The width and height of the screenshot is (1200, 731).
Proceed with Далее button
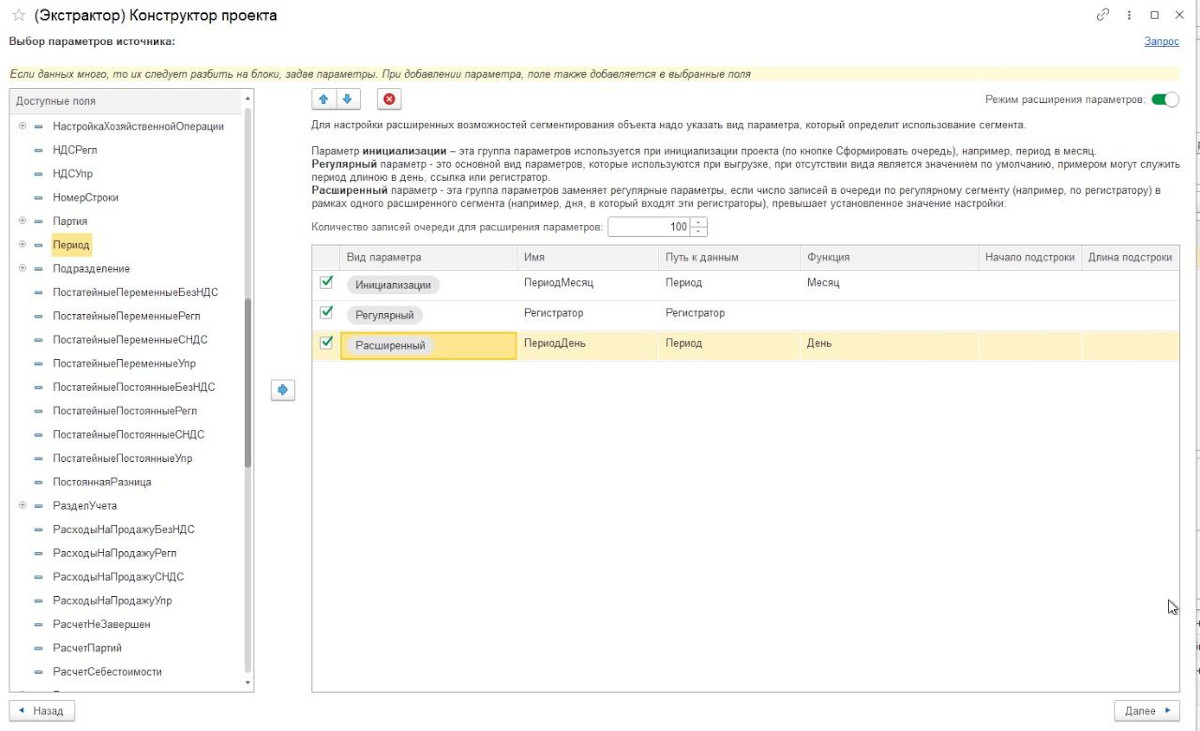[x=1147, y=711]
